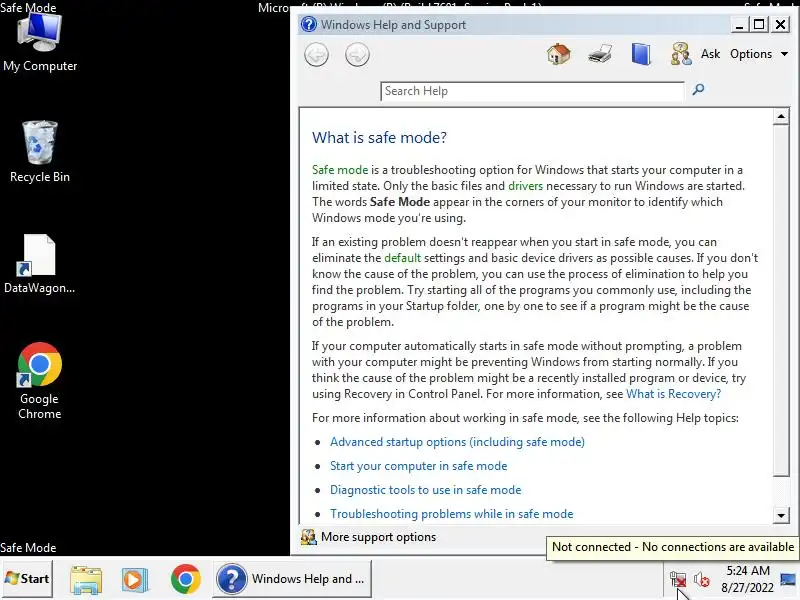Screen dimensions: 800x600
Task: Open the 'drivers' glossary term
Action: [525, 186]
